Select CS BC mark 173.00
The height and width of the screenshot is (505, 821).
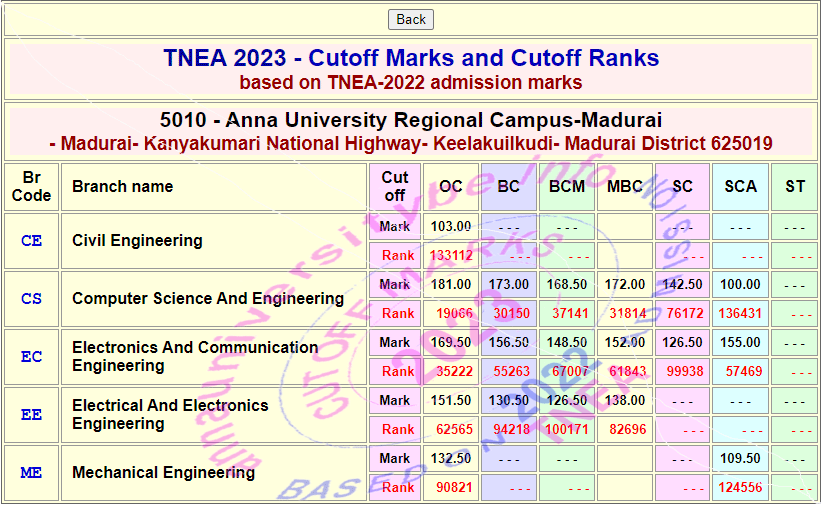pos(509,284)
